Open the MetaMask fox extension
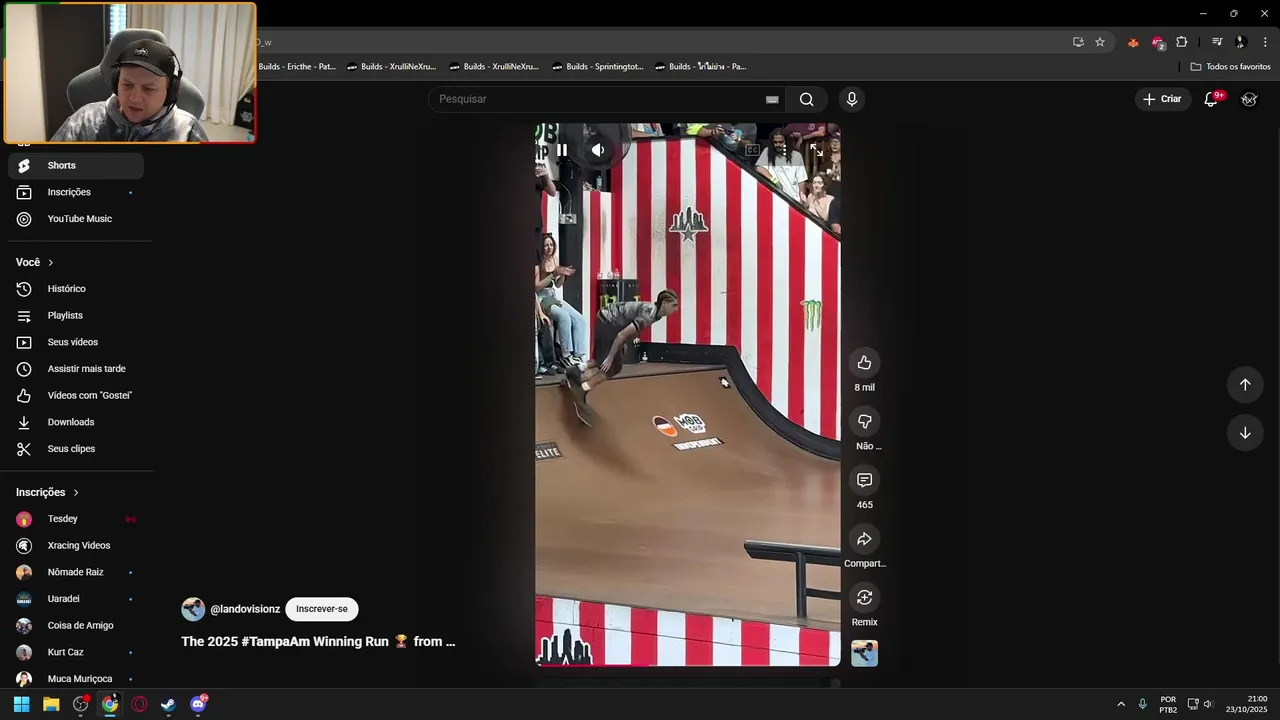This screenshot has height=720, width=1280. click(1133, 42)
